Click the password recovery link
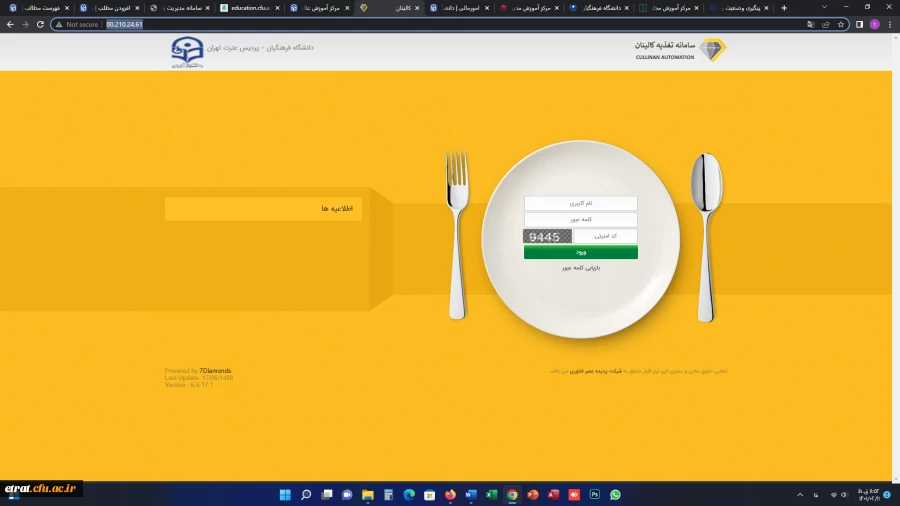900x506 pixels. pyautogui.click(x=580, y=268)
